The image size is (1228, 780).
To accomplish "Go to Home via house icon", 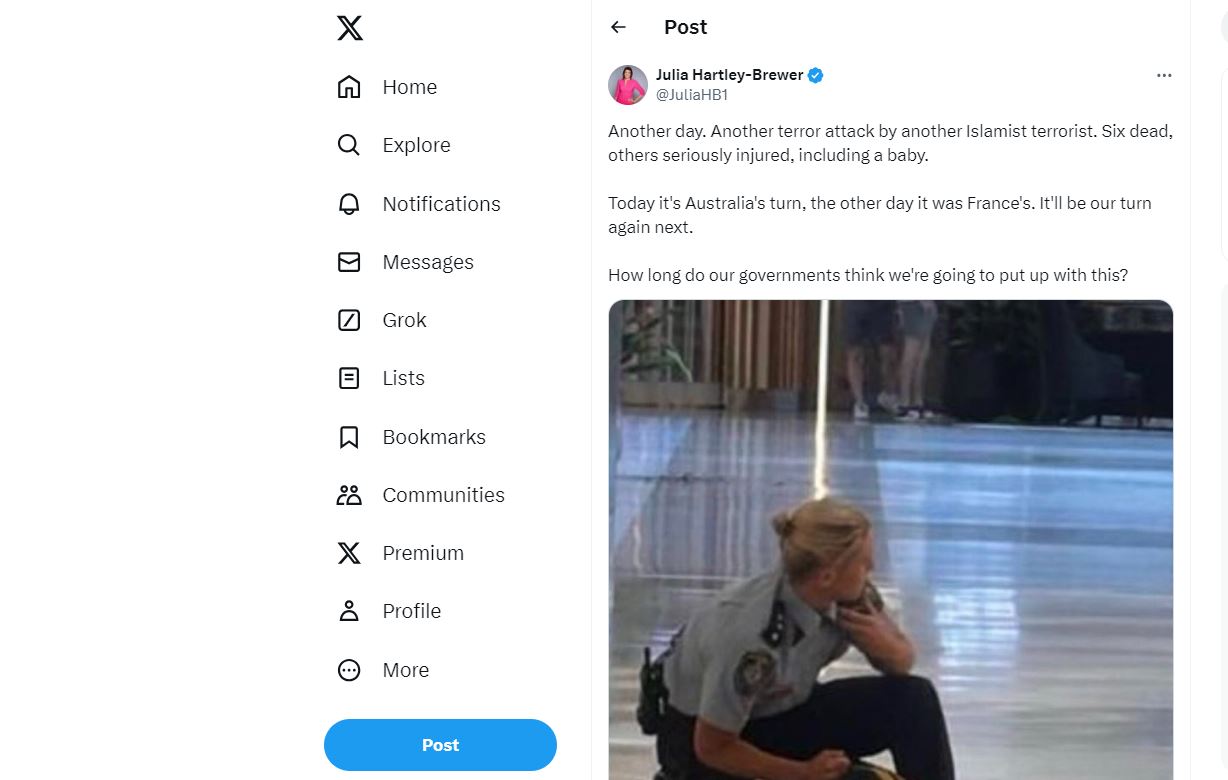I will coord(349,87).
